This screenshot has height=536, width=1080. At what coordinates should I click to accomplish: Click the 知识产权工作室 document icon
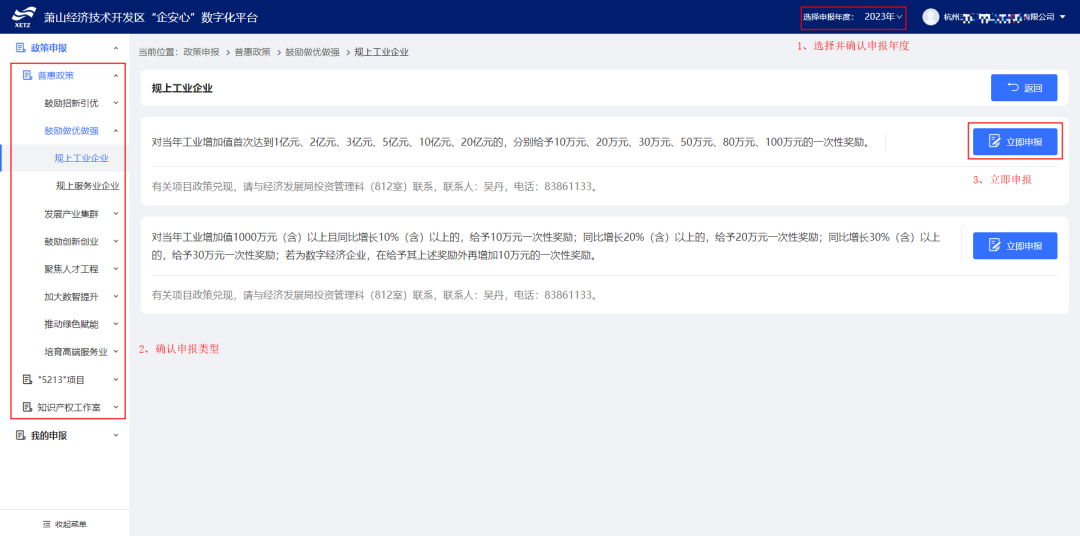pos(28,407)
